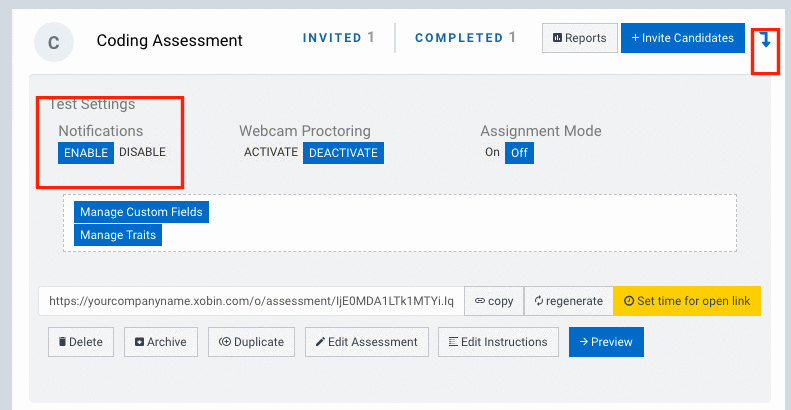Click the assessment link URL field
This screenshot has height=410, width=791.
(x=251, y=301)
